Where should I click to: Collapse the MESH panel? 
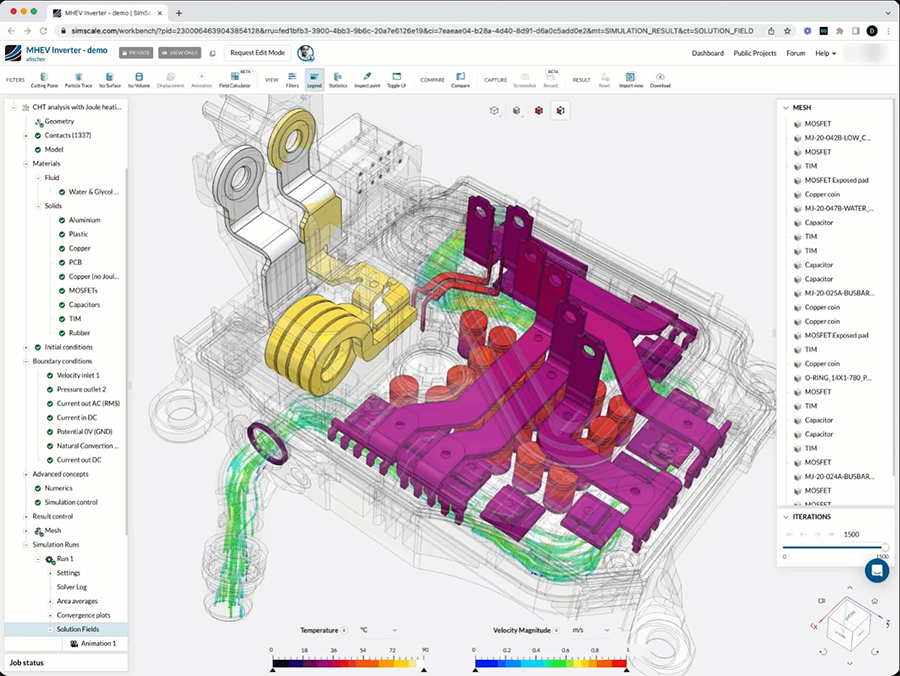786,107
